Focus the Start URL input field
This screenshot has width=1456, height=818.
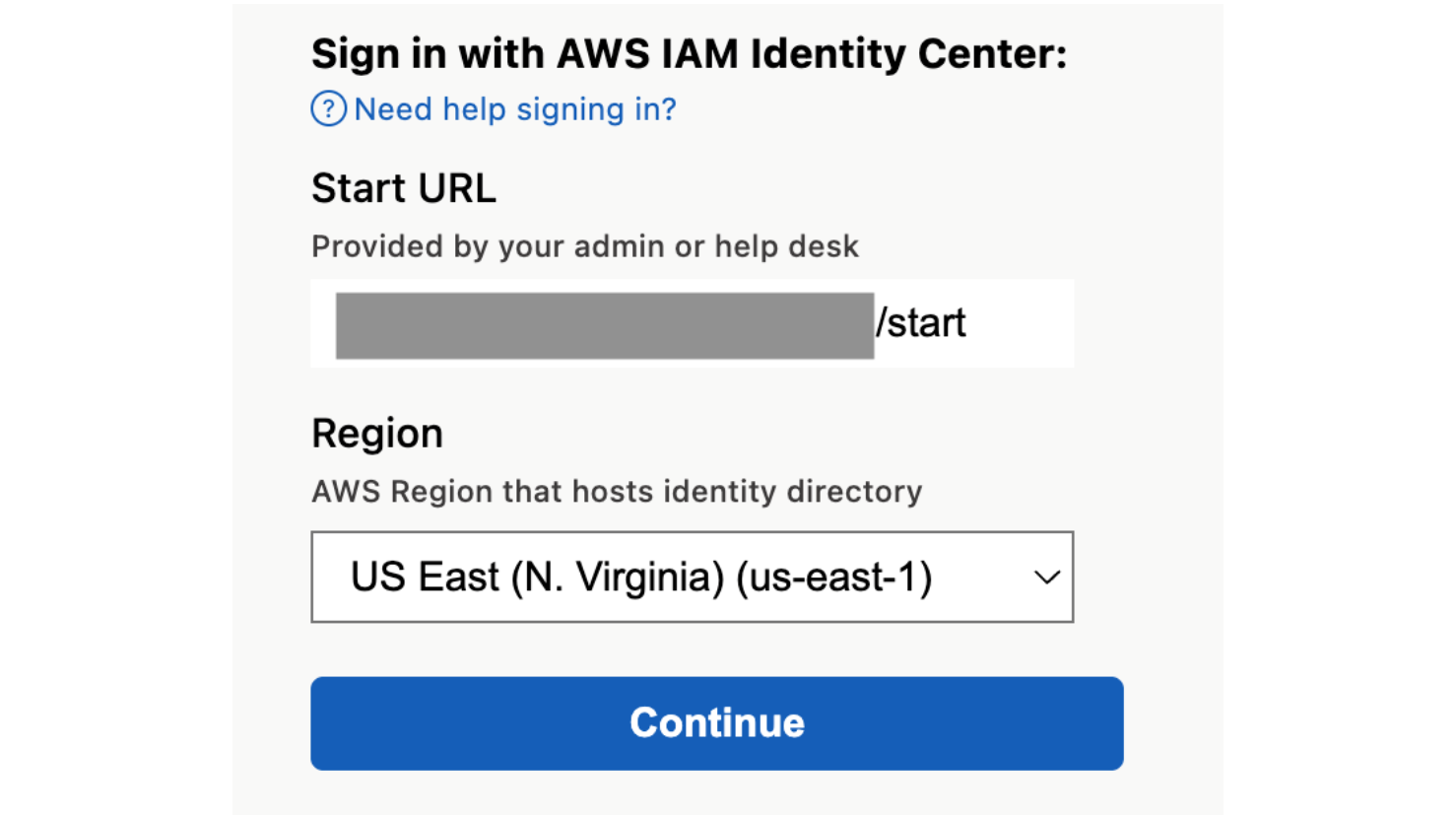pyautogui.click(x=692, y=323)
